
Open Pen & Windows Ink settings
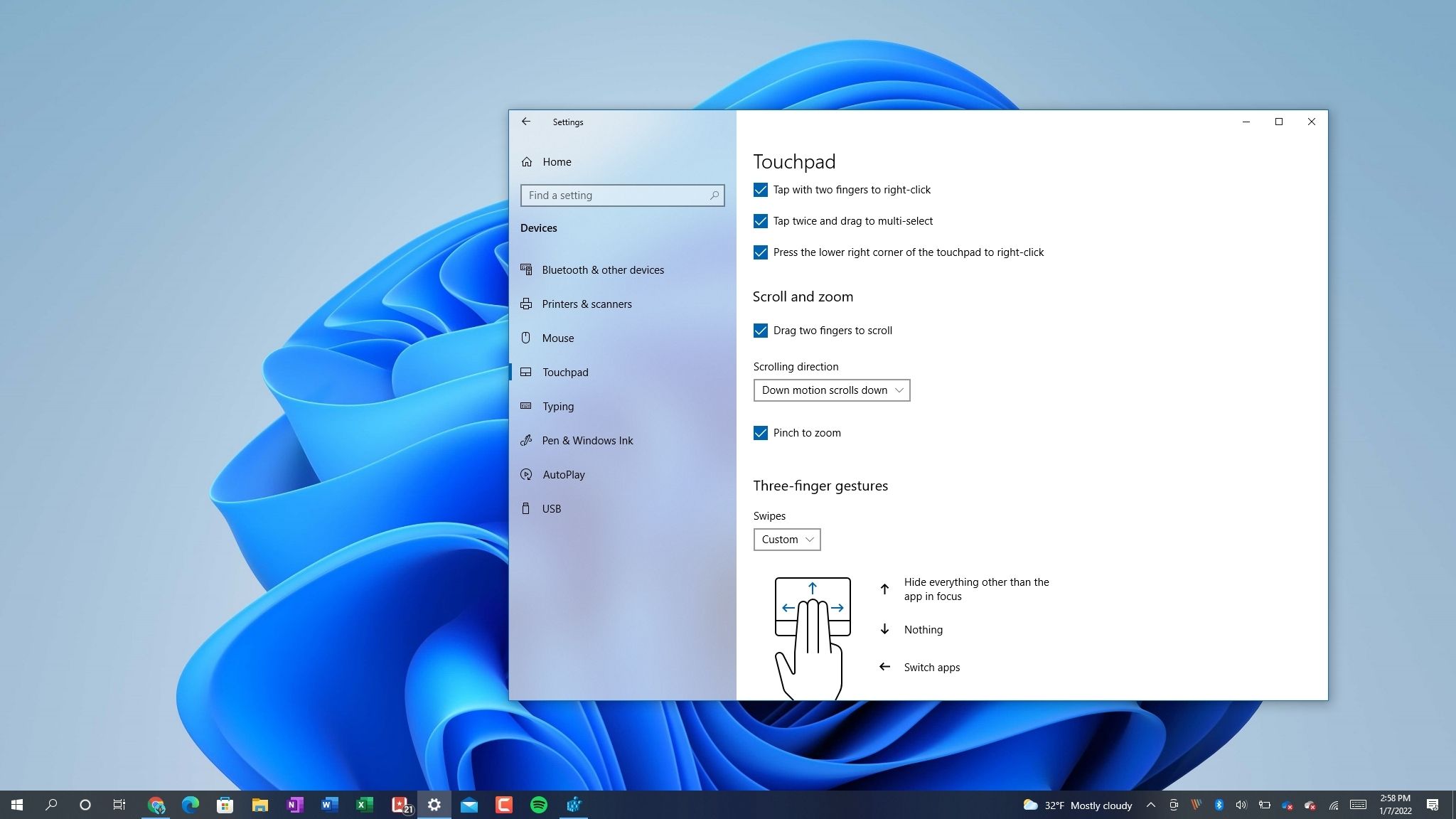point(587,440)
